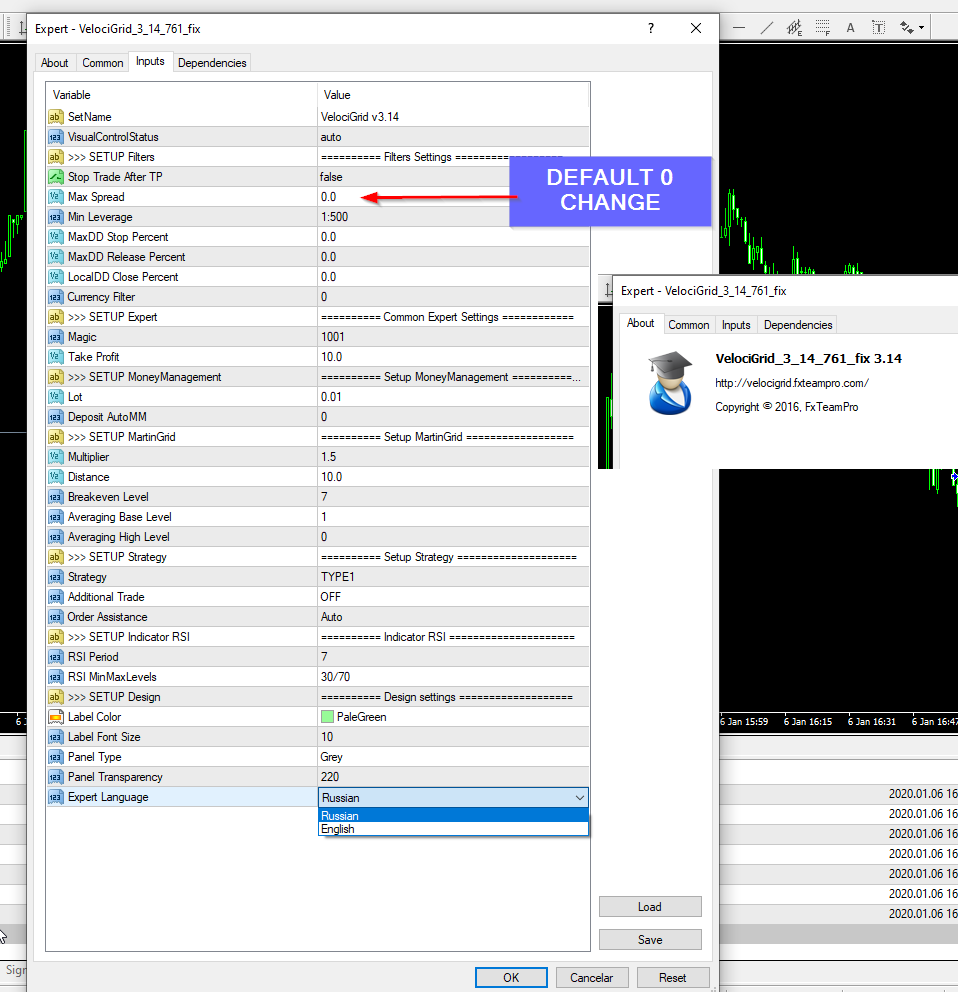Expand the Expert Language combo box
958x992 pixels.
pos(579,797)
